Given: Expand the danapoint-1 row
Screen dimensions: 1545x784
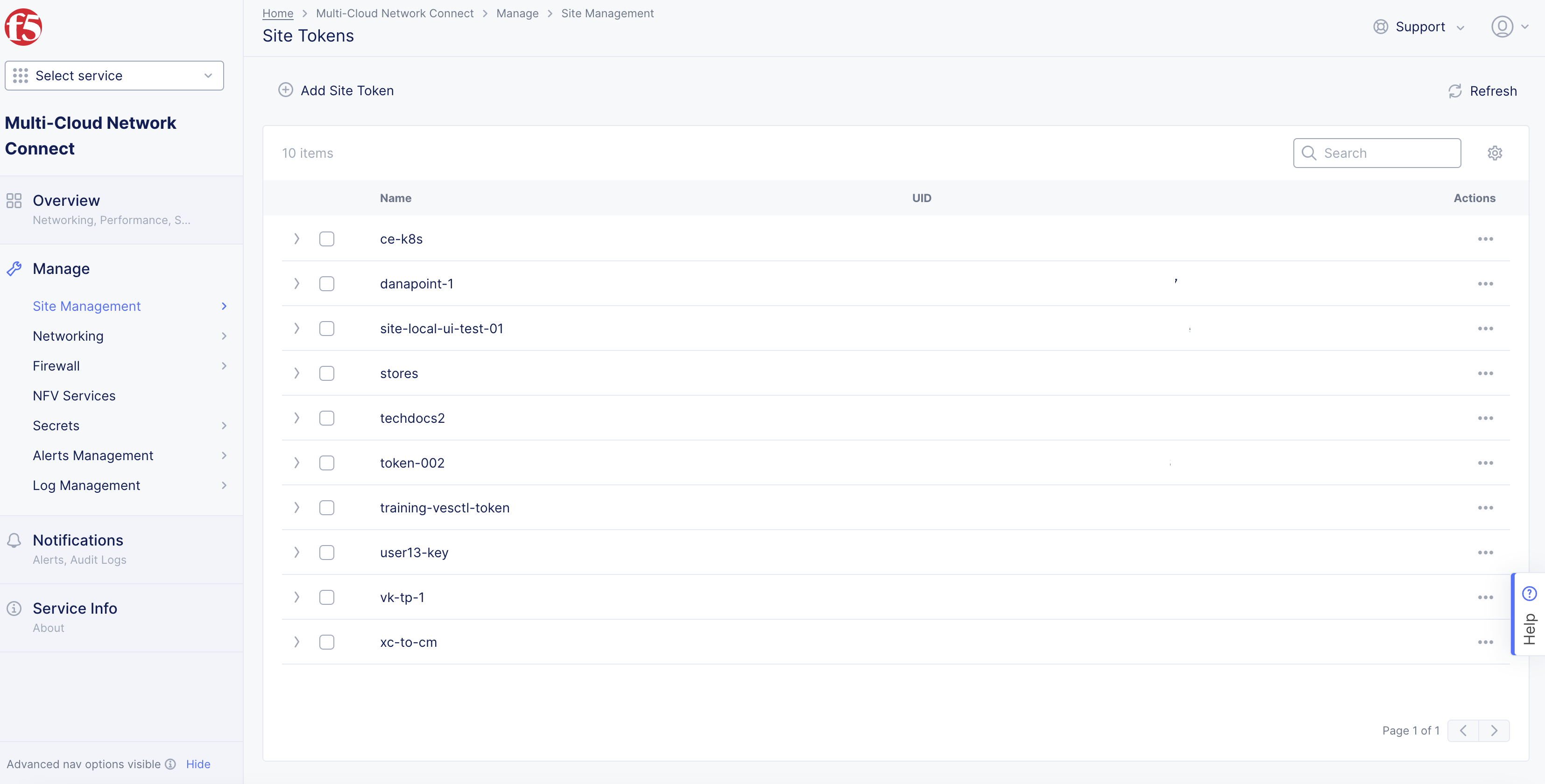Looking at the screenshot, I should point(296,284).
